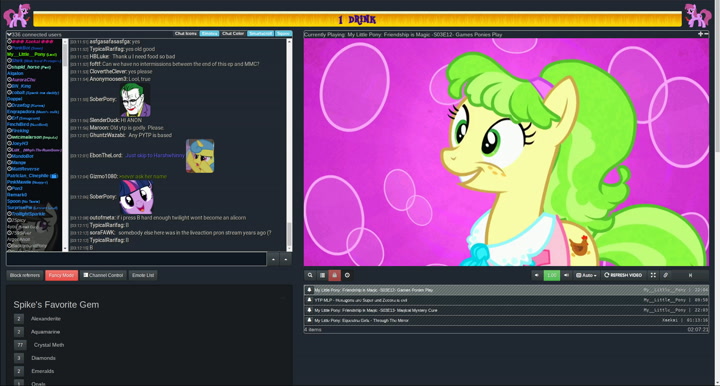Toggle the Emotes chat option
Image resolution: width=720 pixels, height=386 pixels.
(209, 34)
